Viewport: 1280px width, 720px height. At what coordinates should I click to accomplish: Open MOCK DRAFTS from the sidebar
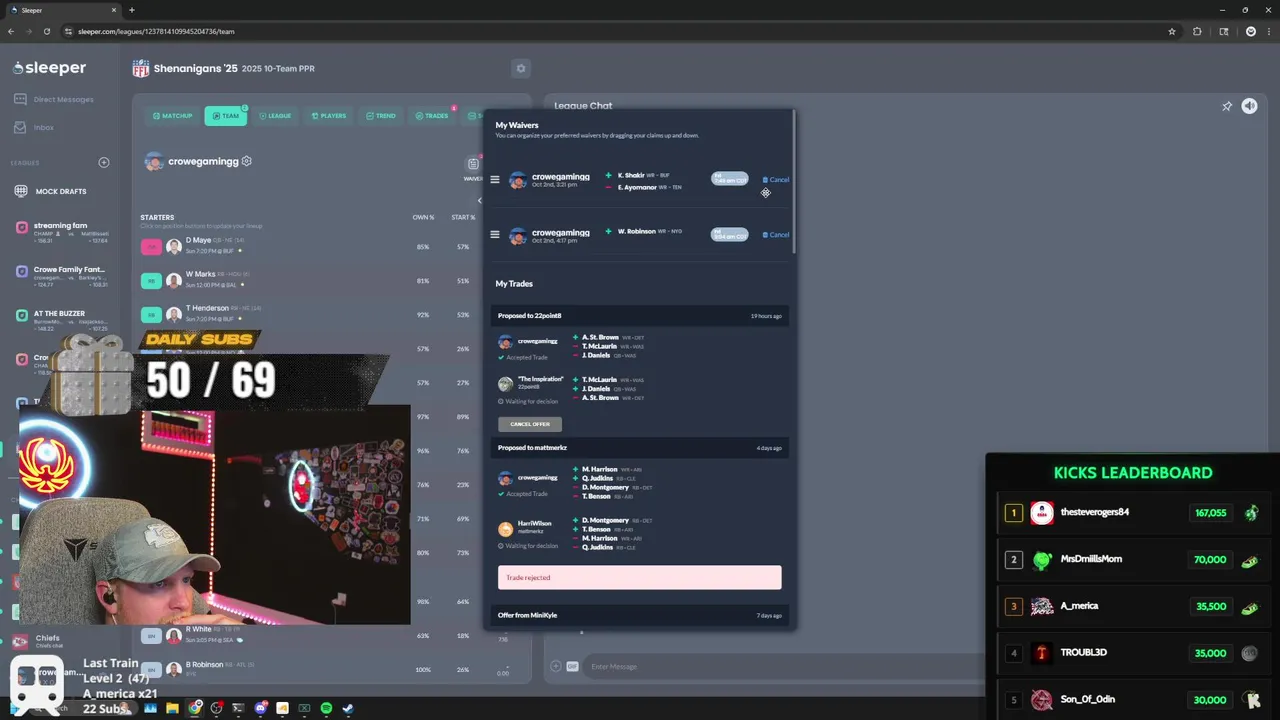click(51, 191)
